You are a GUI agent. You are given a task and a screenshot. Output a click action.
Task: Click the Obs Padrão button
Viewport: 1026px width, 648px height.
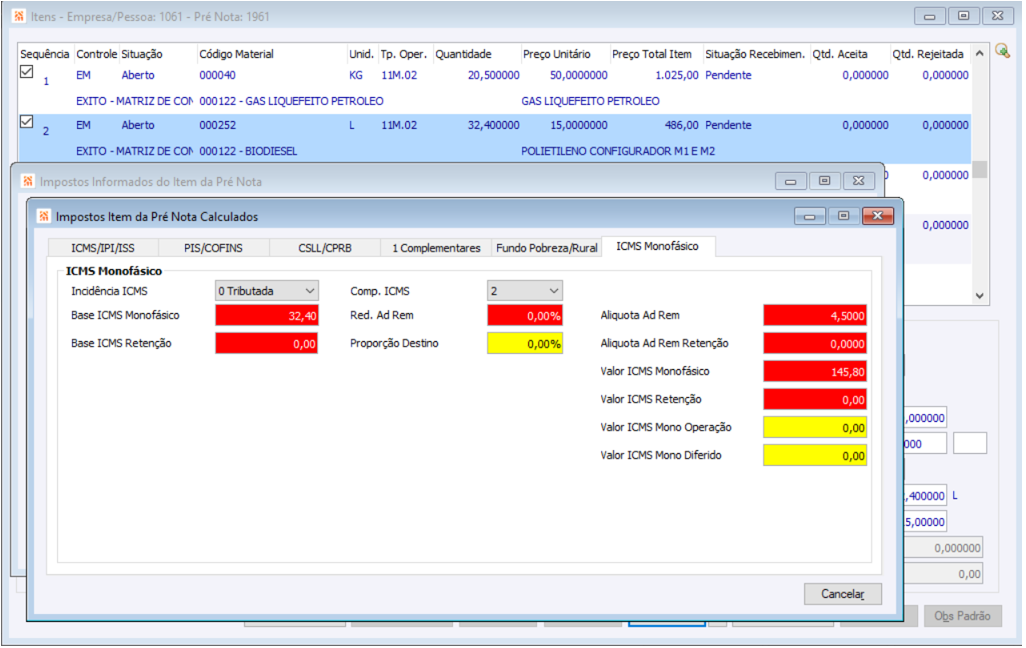pyautogui.click(x=963, y=616)
